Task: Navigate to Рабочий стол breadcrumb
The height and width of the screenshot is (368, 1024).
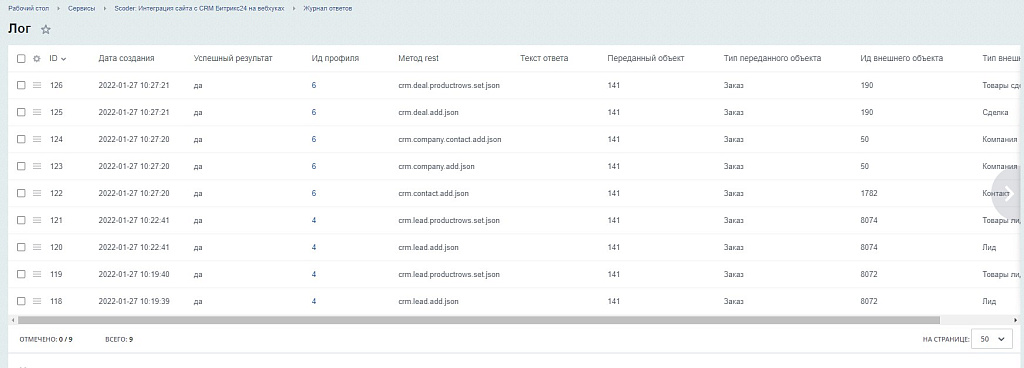Action: pyautogui.click(x=29, y=8)
